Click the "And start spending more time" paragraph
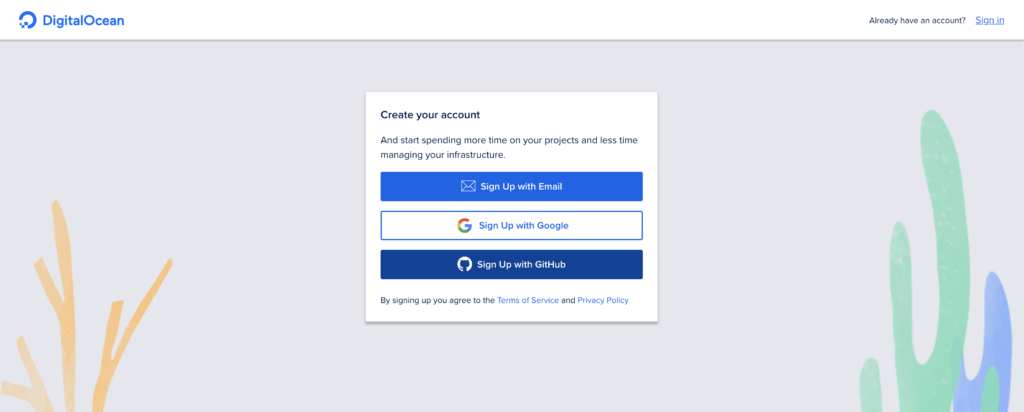Viewport: 1024px width, 412px height. [509, 148]
